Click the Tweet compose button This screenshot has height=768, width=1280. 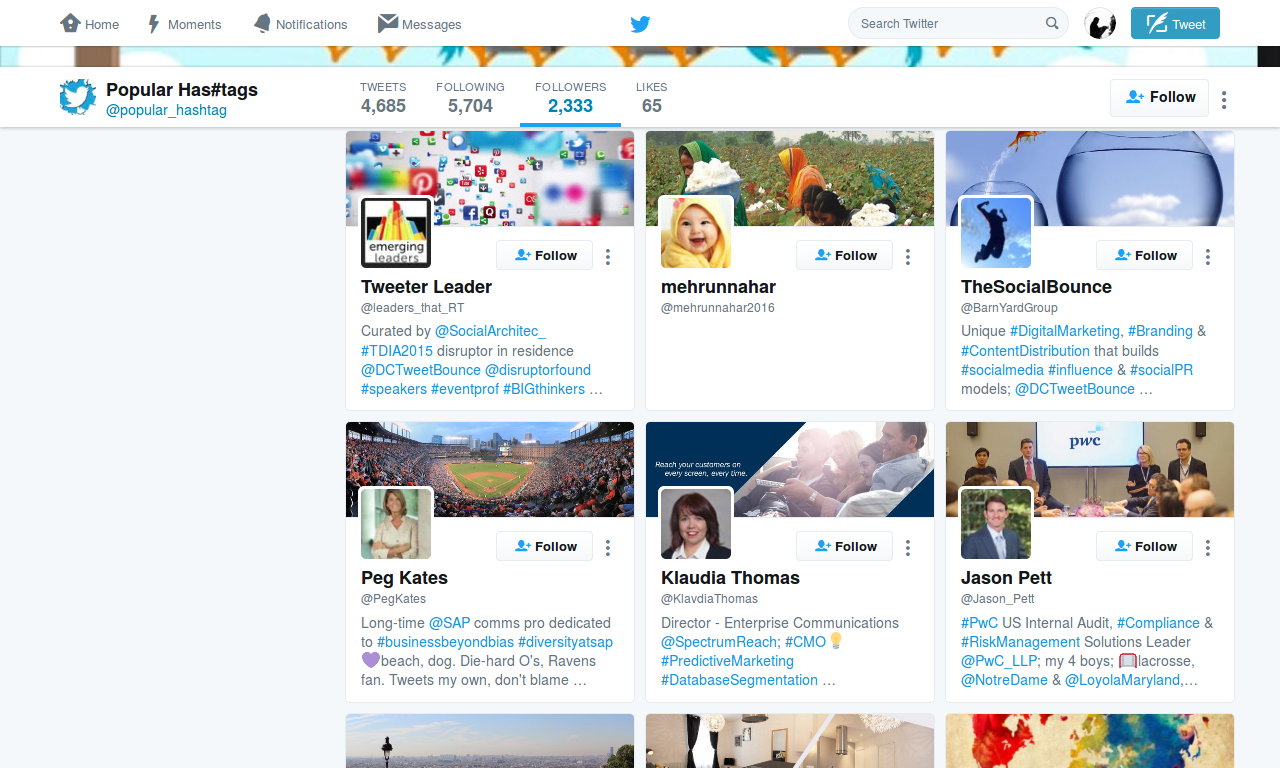click(x=1175, y=24)
